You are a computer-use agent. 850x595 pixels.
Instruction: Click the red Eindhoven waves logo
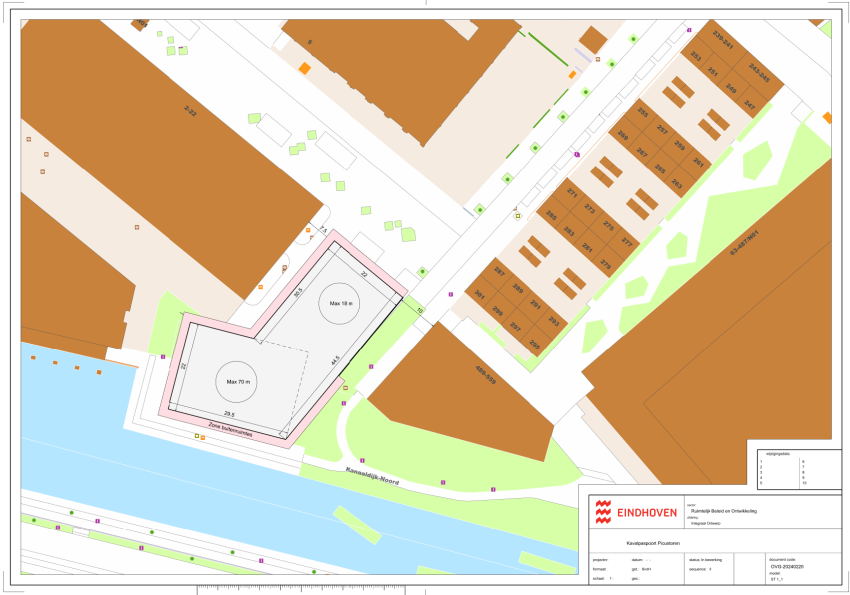[602, 511]
